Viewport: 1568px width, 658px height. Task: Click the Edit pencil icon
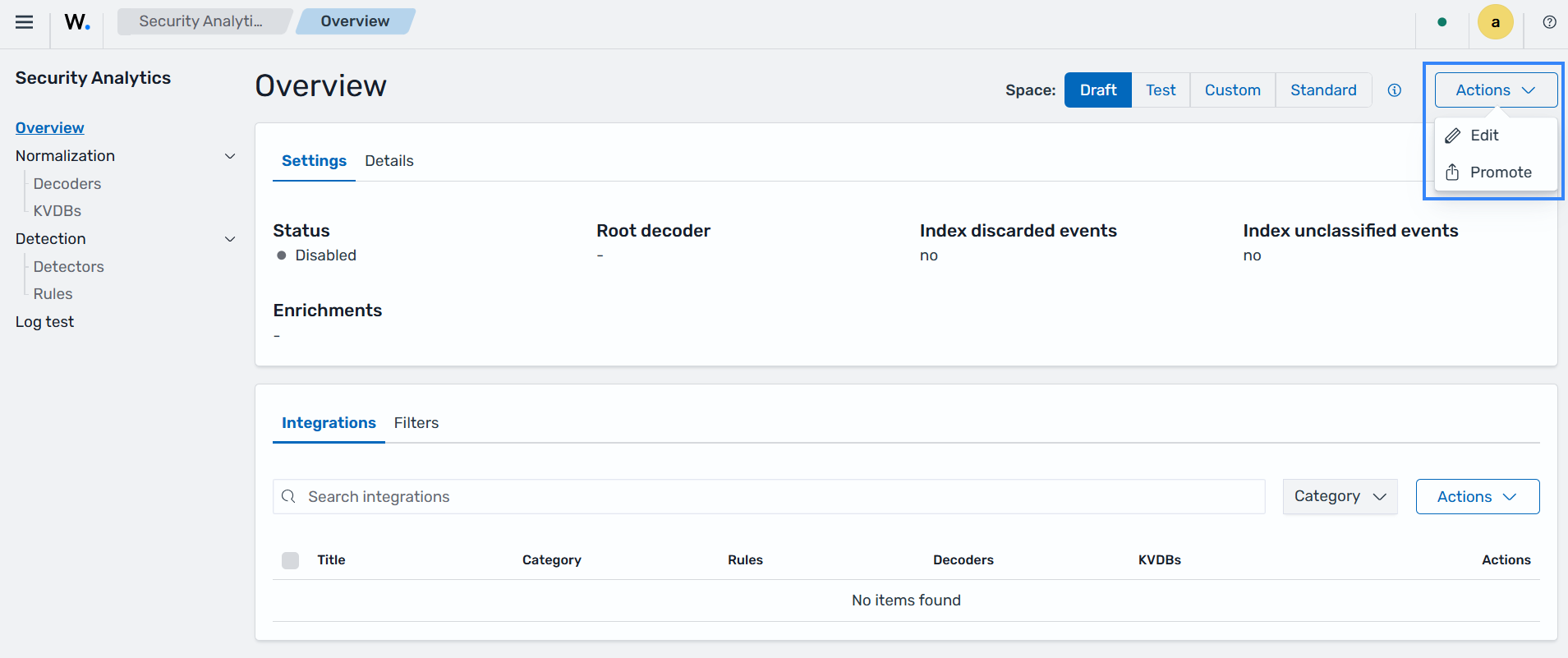[x=1453, y=136]
